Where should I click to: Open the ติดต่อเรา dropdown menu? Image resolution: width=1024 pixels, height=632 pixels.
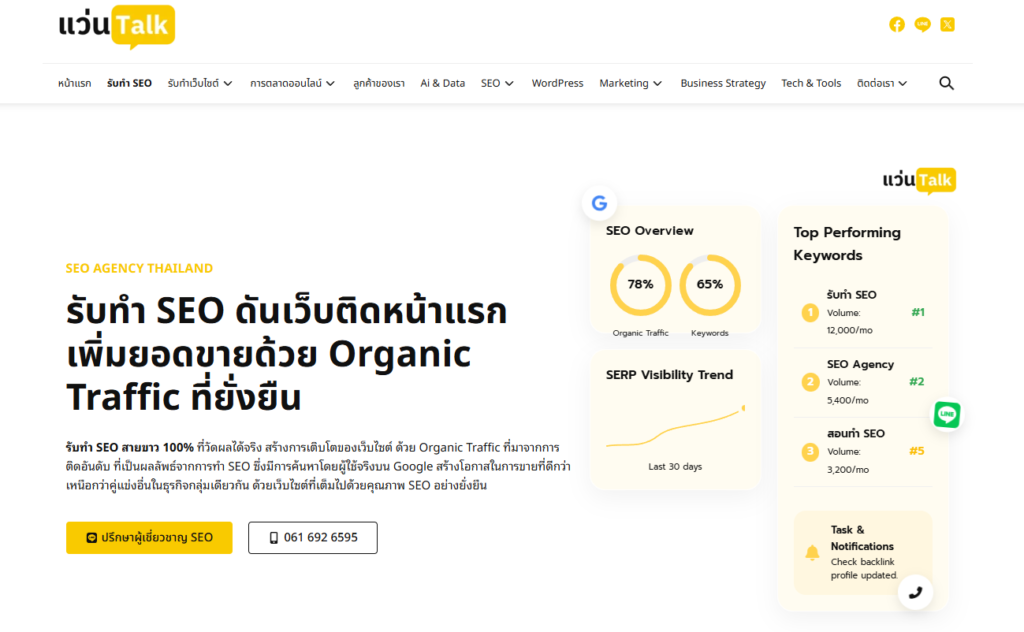click(x=882, y=83)
